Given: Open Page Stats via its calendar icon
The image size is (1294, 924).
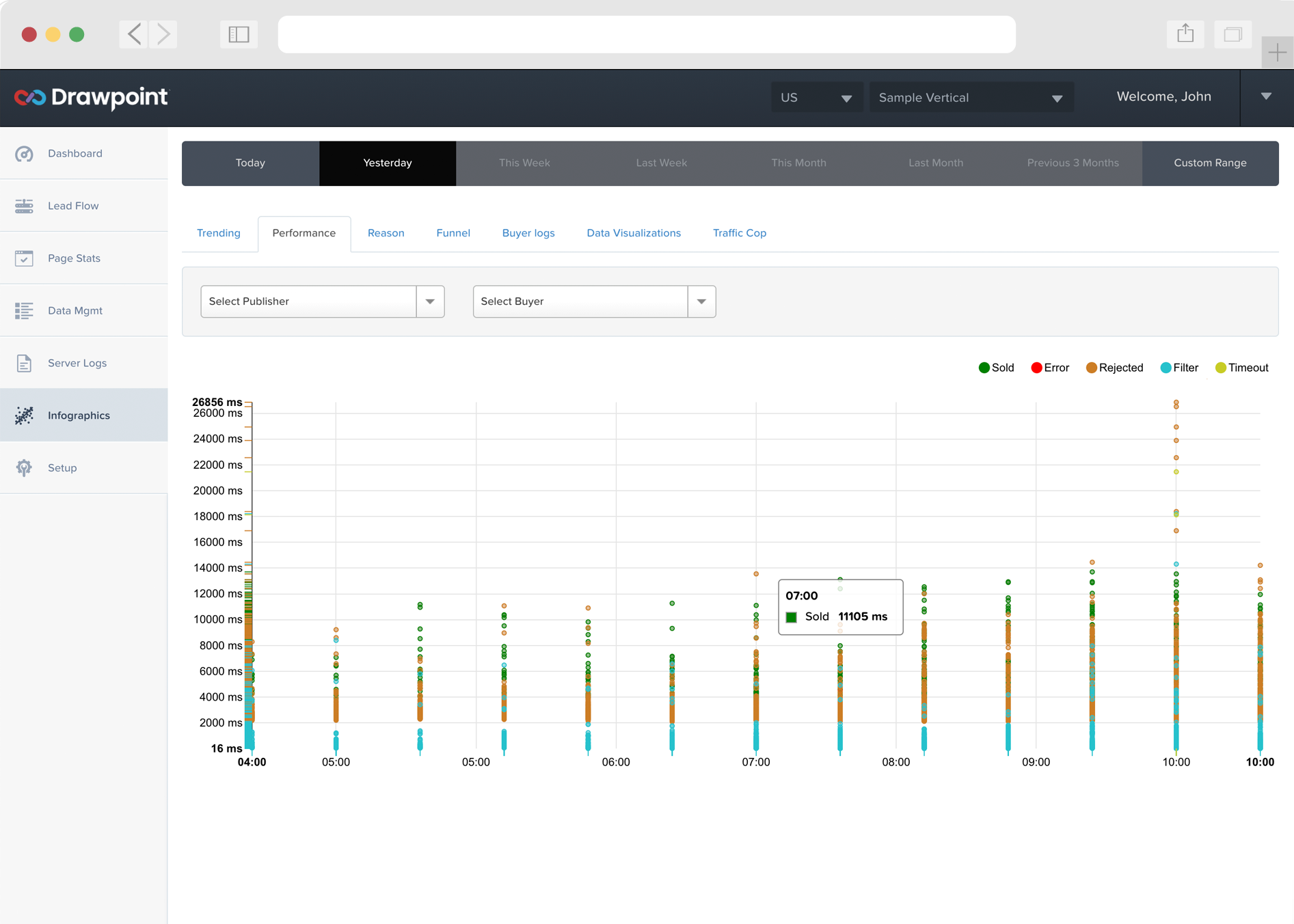Looking at the screenshot, I should [24, 258].
